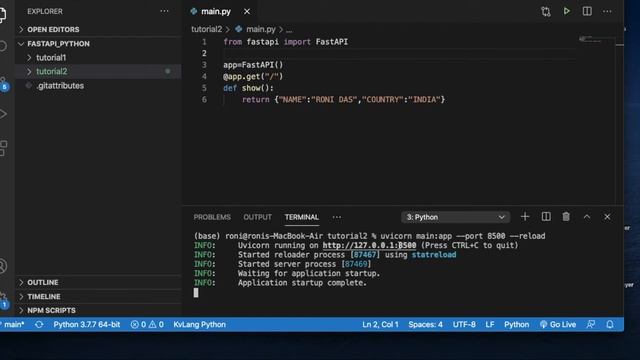Go to line via Ln 2, Col 1
Screen dimensions: 640x360
pos(380,324)
